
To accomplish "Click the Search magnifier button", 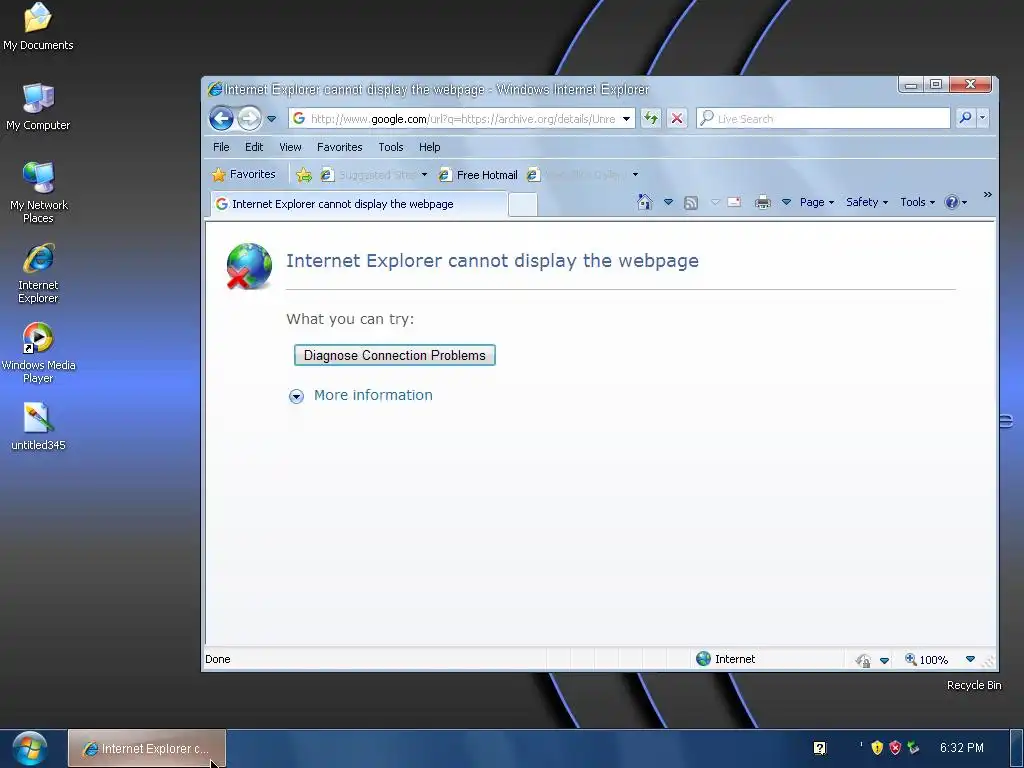I will [965, 118].
